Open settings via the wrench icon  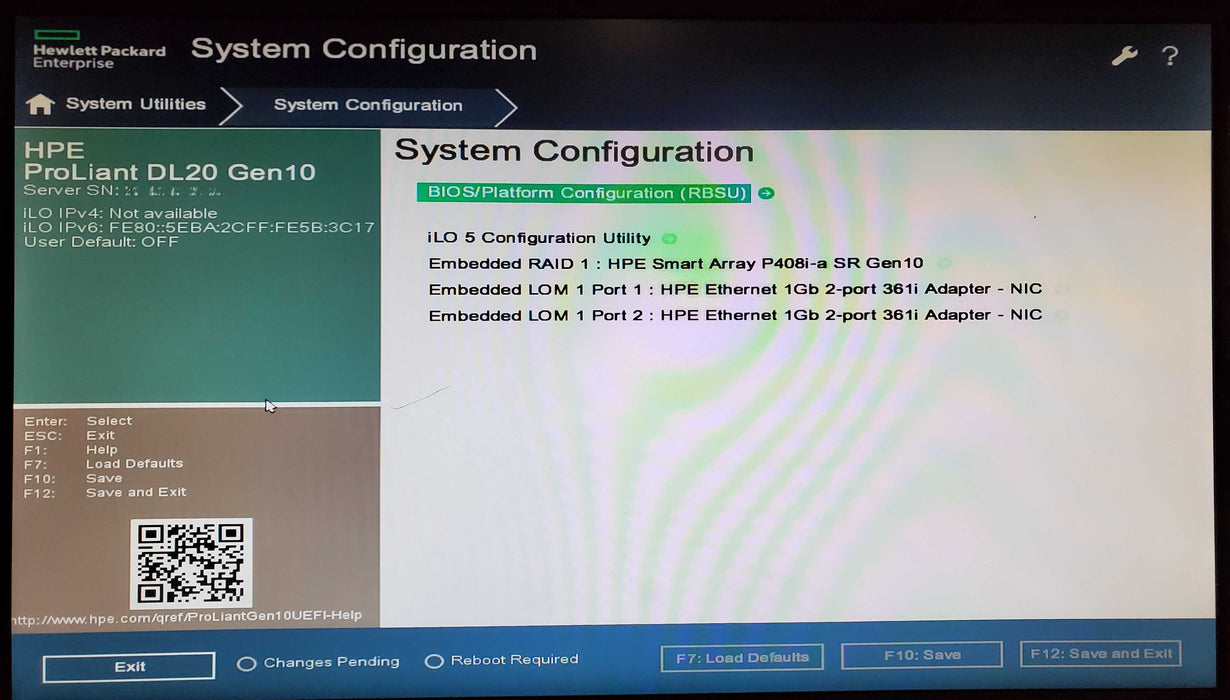pos(1123,55)
